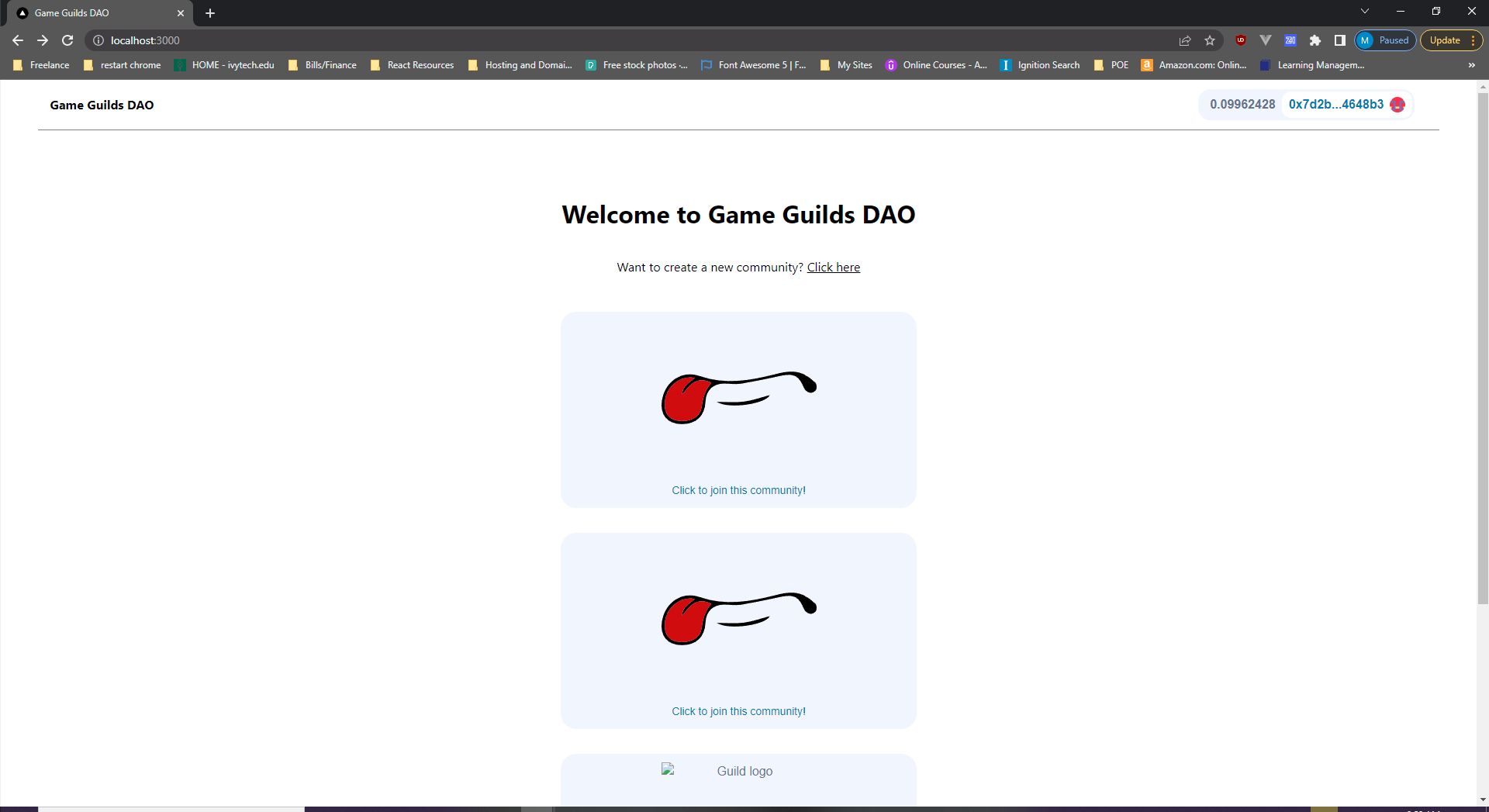
Task: Open the React Resources bookmark folder
Action: 413,65
